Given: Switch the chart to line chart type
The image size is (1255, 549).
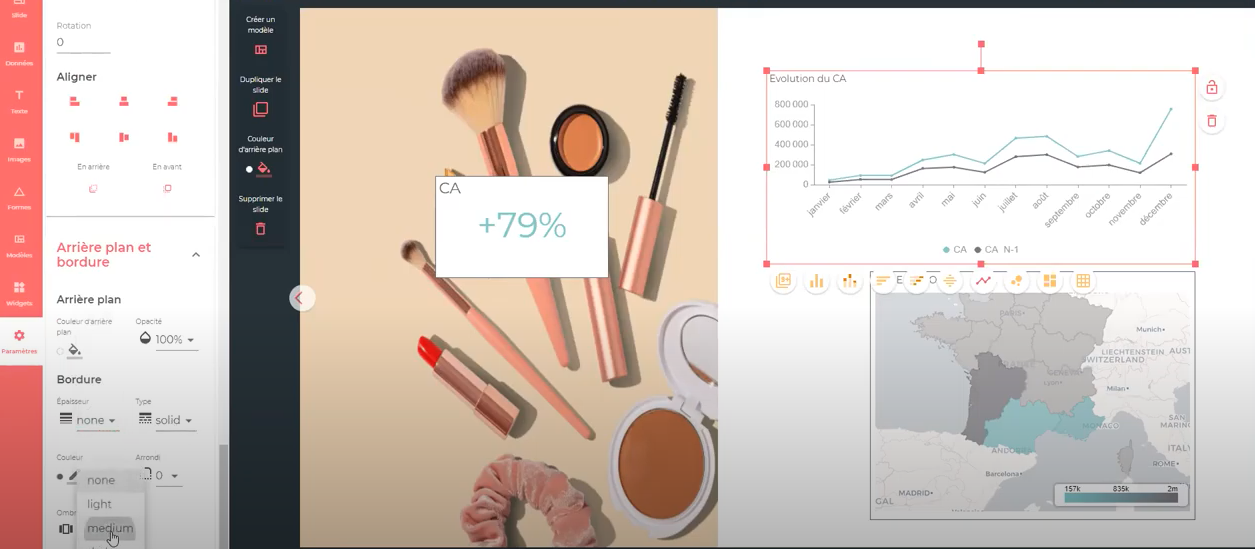Looking at the screenshot, I should click(983, 281).
